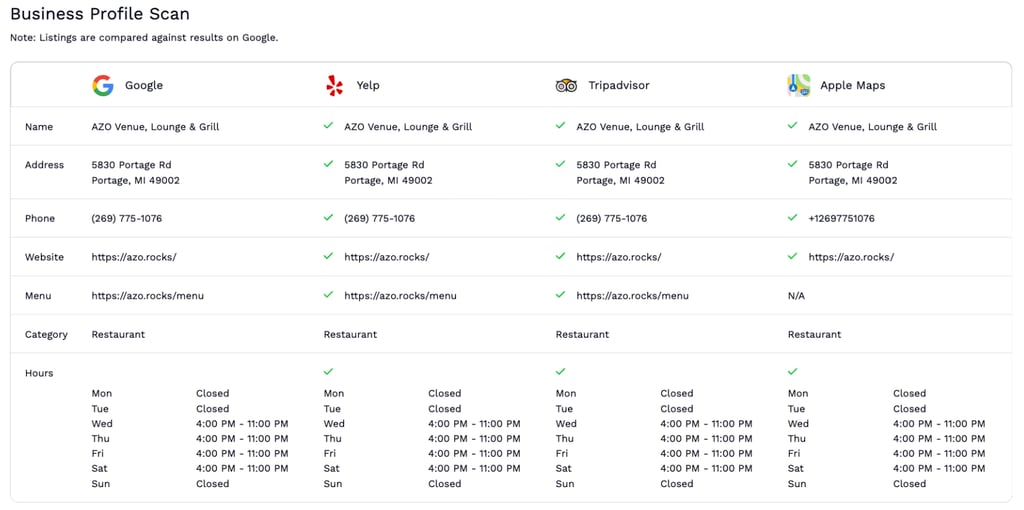Click Google's business name AZO Venue
1024x510 pixels.
click(155, 127)
